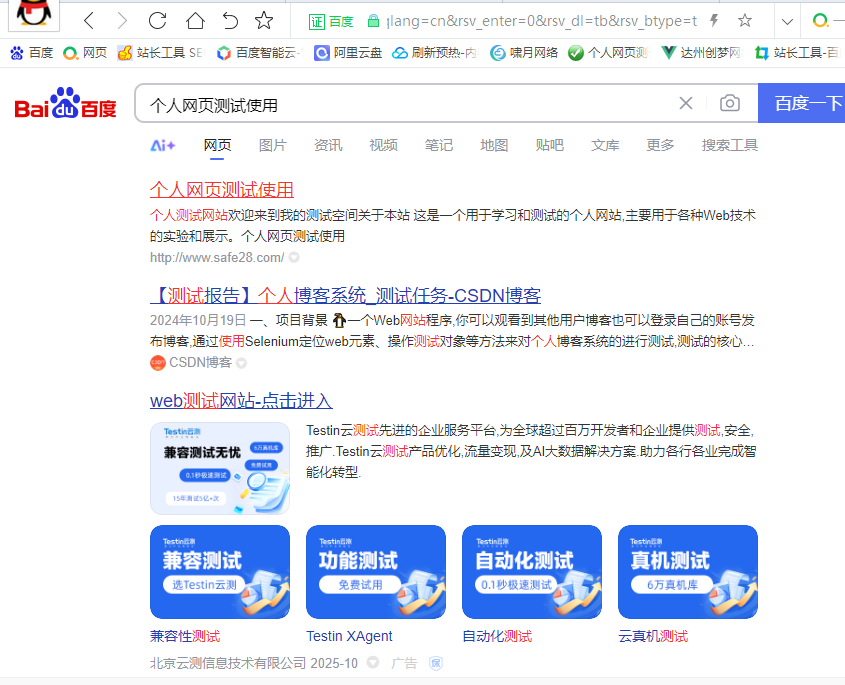
Task: Focus the Baidu search input field
Action: [400, 104]
